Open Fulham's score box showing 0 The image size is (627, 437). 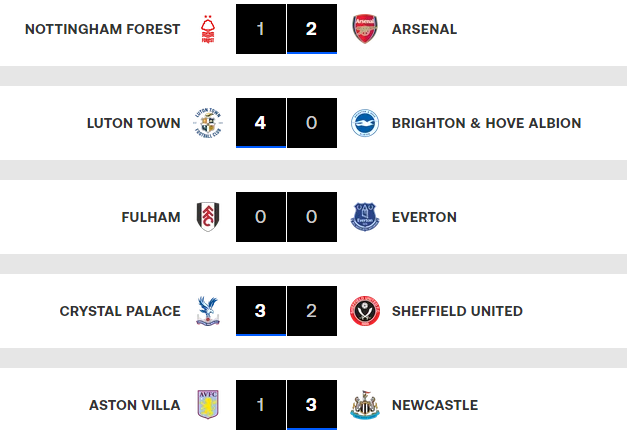pos(261,217)
